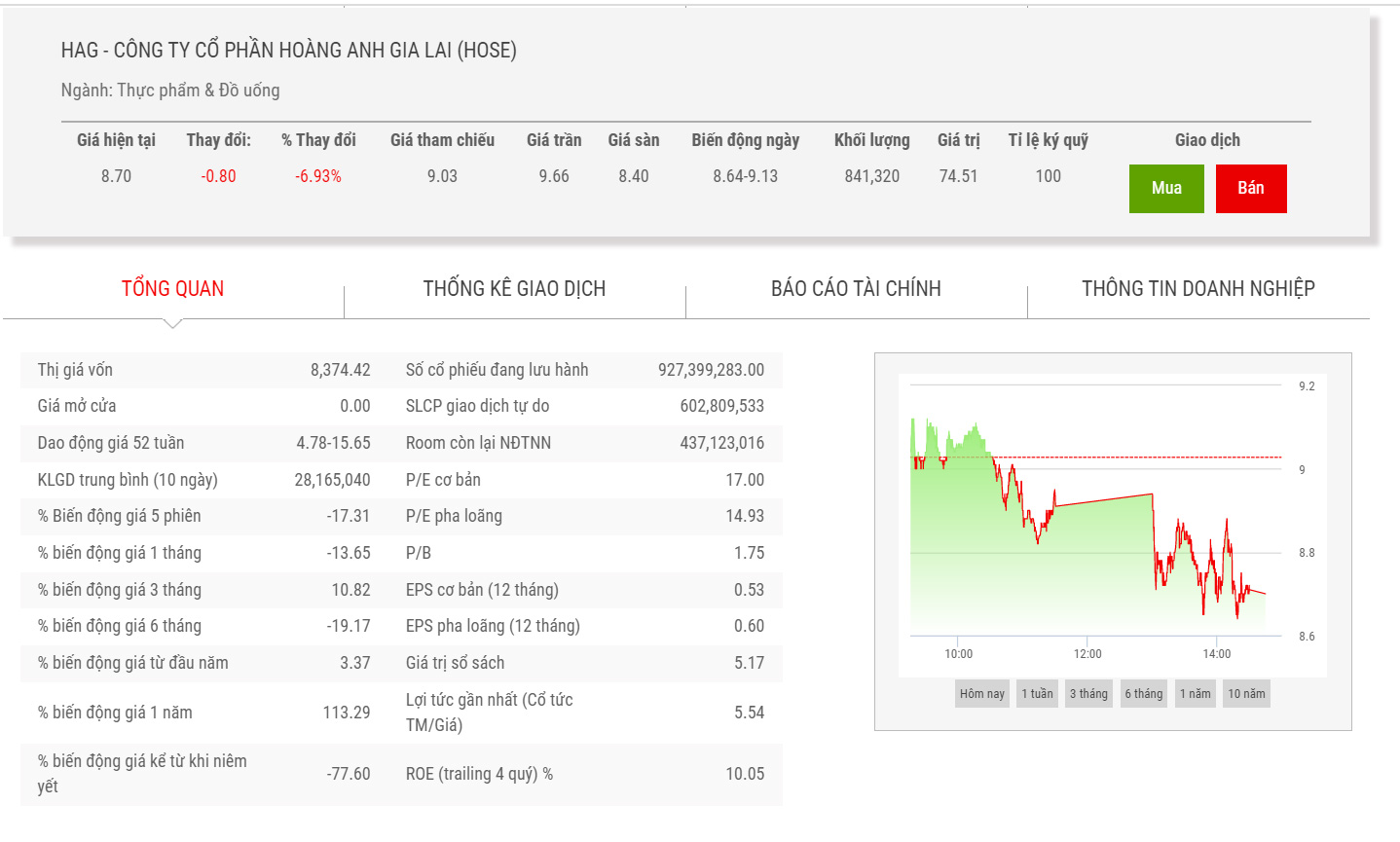The image size is (1400, 842).
Task: Select the Thị giá vốn row
Action: click(x=203, y=370)
